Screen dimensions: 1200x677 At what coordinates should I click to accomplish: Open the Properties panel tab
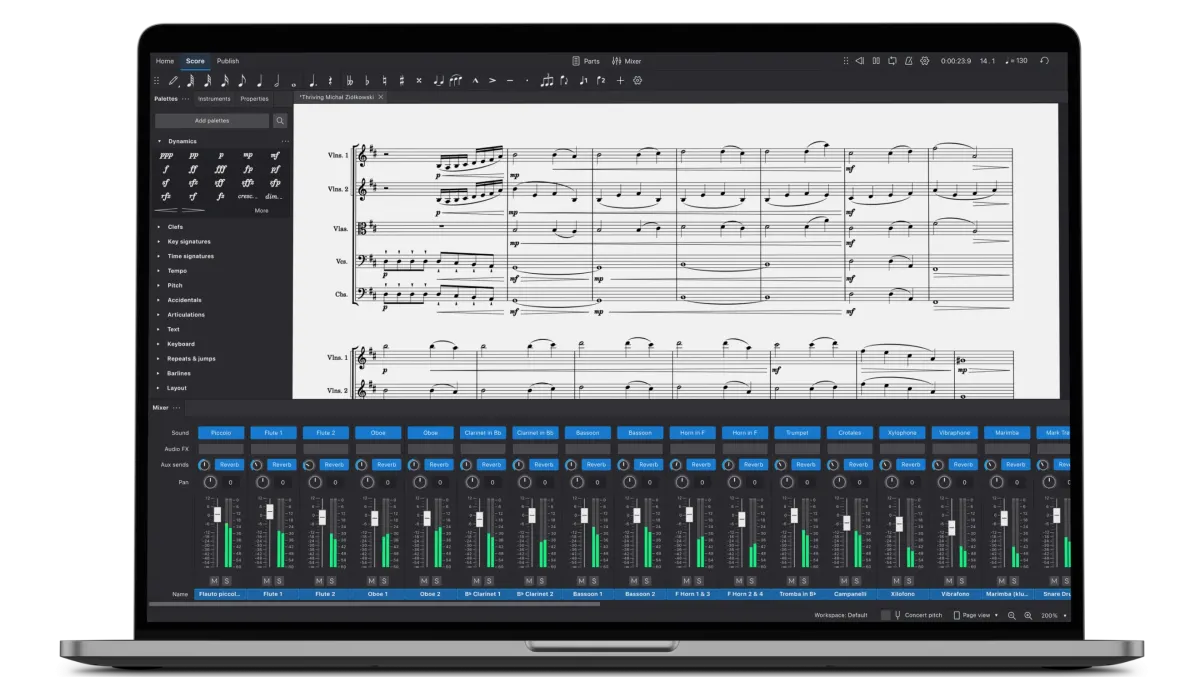pos(254,99)
